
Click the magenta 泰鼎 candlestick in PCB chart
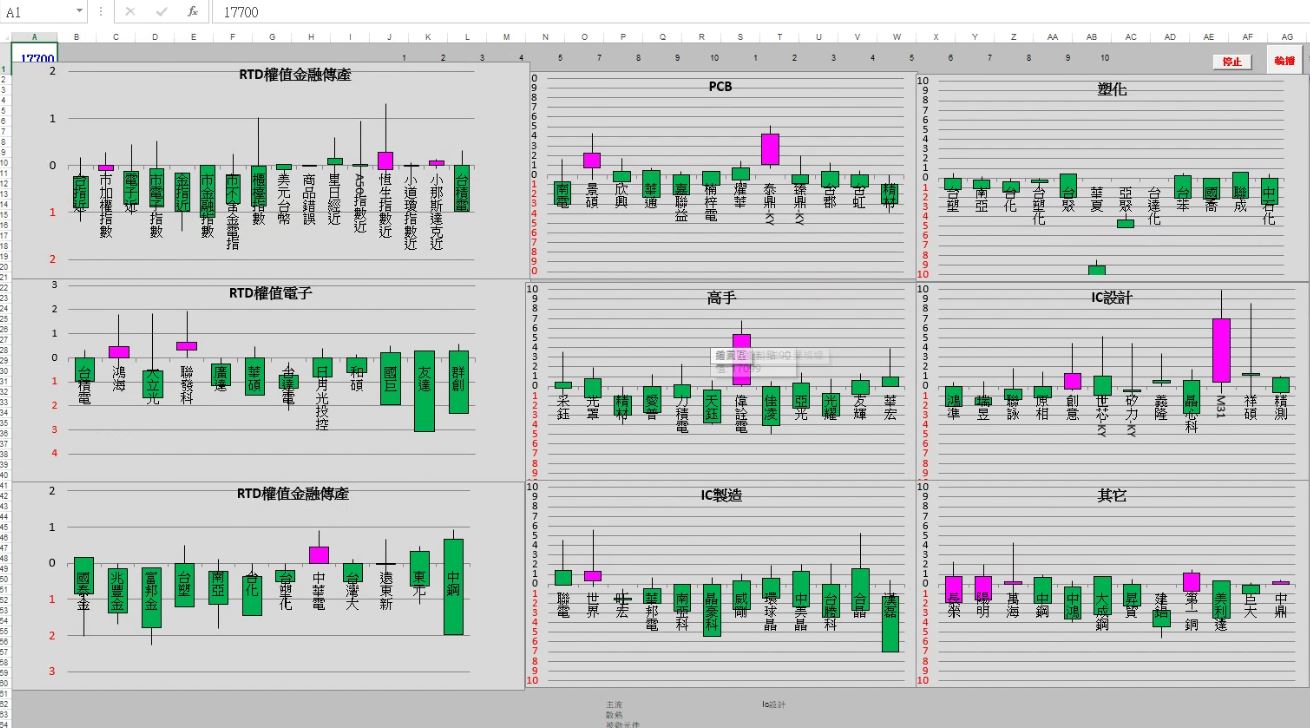(x=770, y=149)
